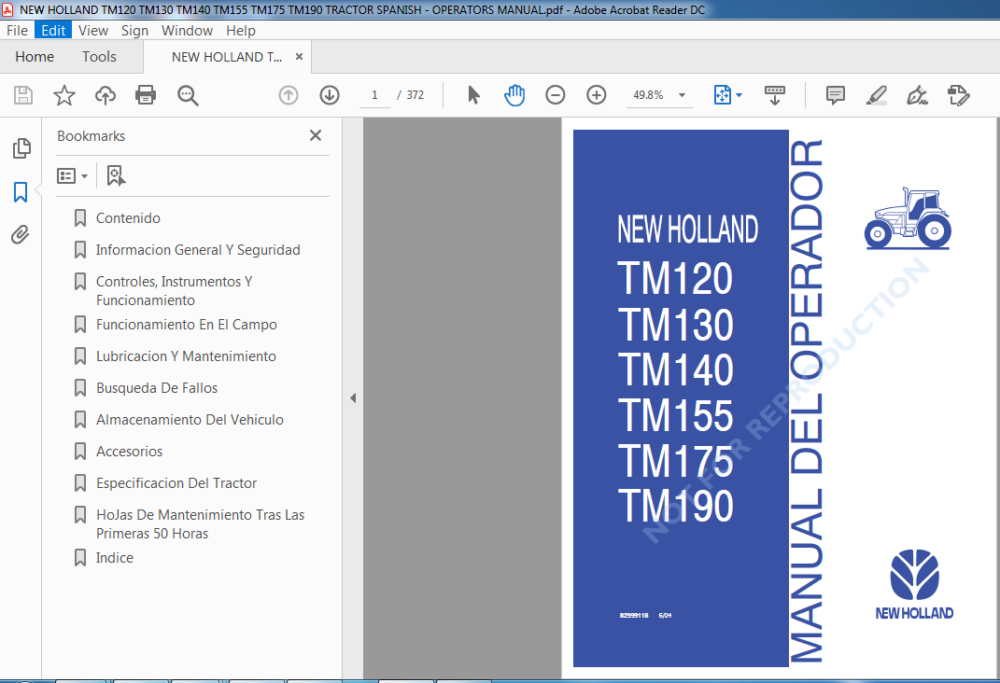1000x683 pixels.
Task: Open the Find text magnifier tool
Action: coord(188,95)
